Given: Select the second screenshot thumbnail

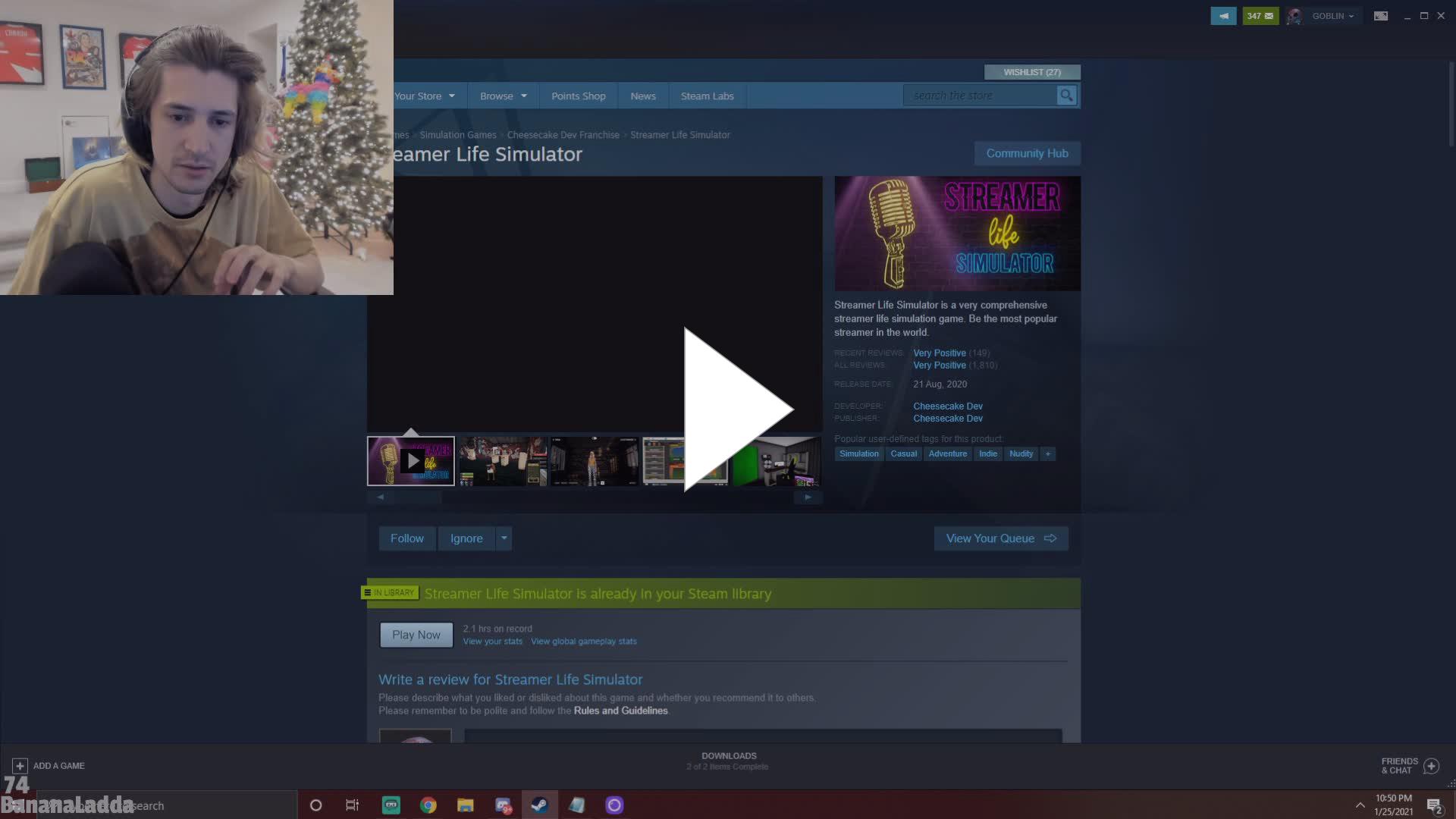Looking at the screenshot, I should tap(503, 461).
